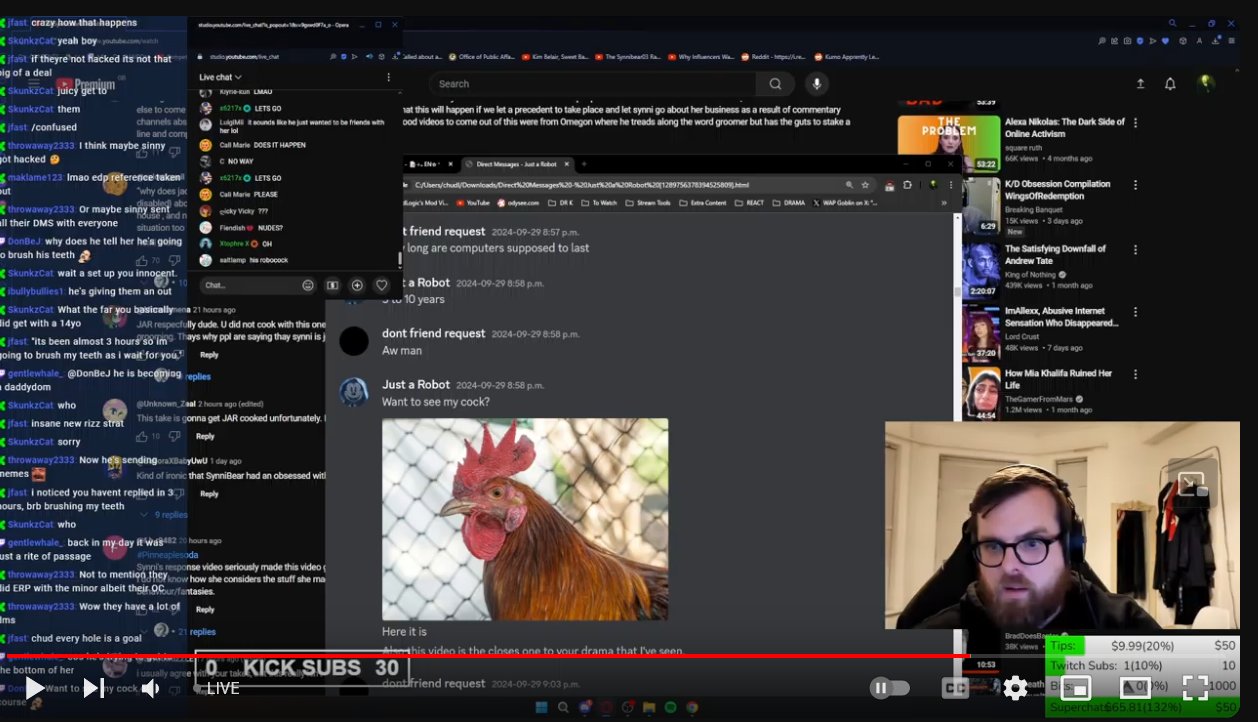1258x722 pixels.
Task: Enter fullscreen mode
Action: coord(1195,688)
